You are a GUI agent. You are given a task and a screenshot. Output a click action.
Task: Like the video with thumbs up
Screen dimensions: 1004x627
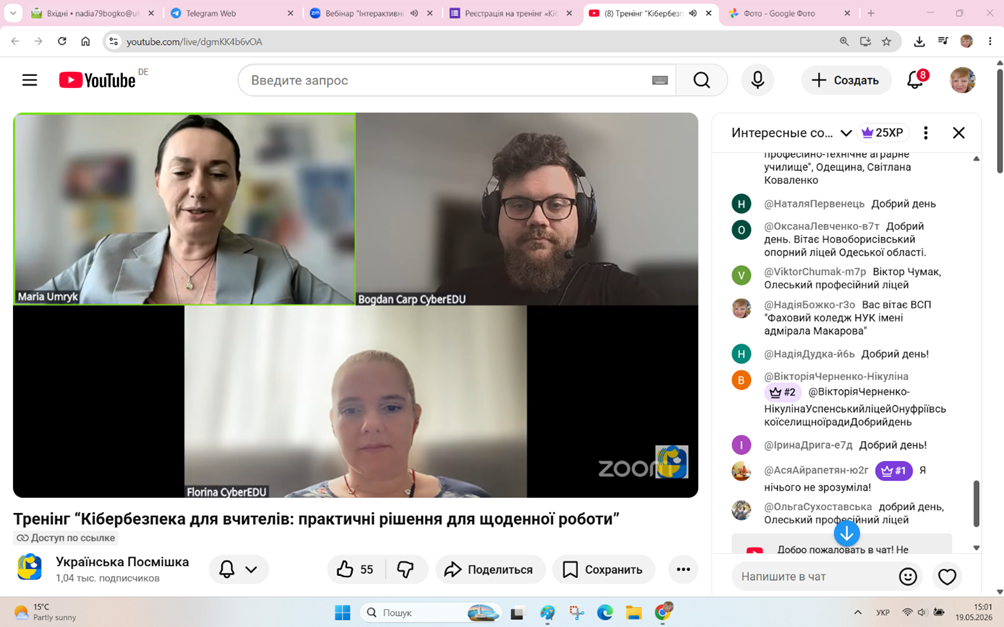point(357,569)
